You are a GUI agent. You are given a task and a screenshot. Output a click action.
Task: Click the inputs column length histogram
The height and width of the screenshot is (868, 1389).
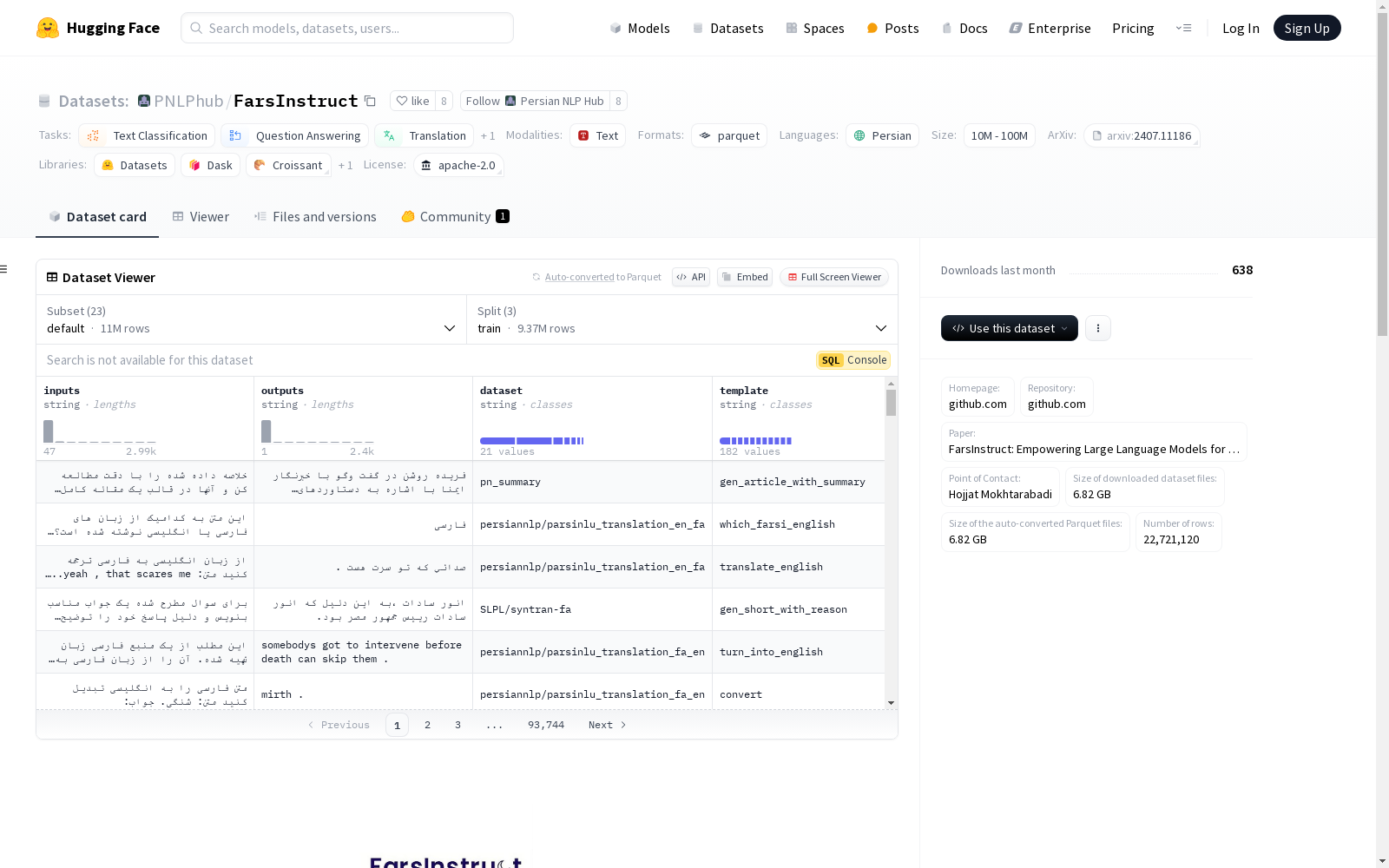[100, 431]
